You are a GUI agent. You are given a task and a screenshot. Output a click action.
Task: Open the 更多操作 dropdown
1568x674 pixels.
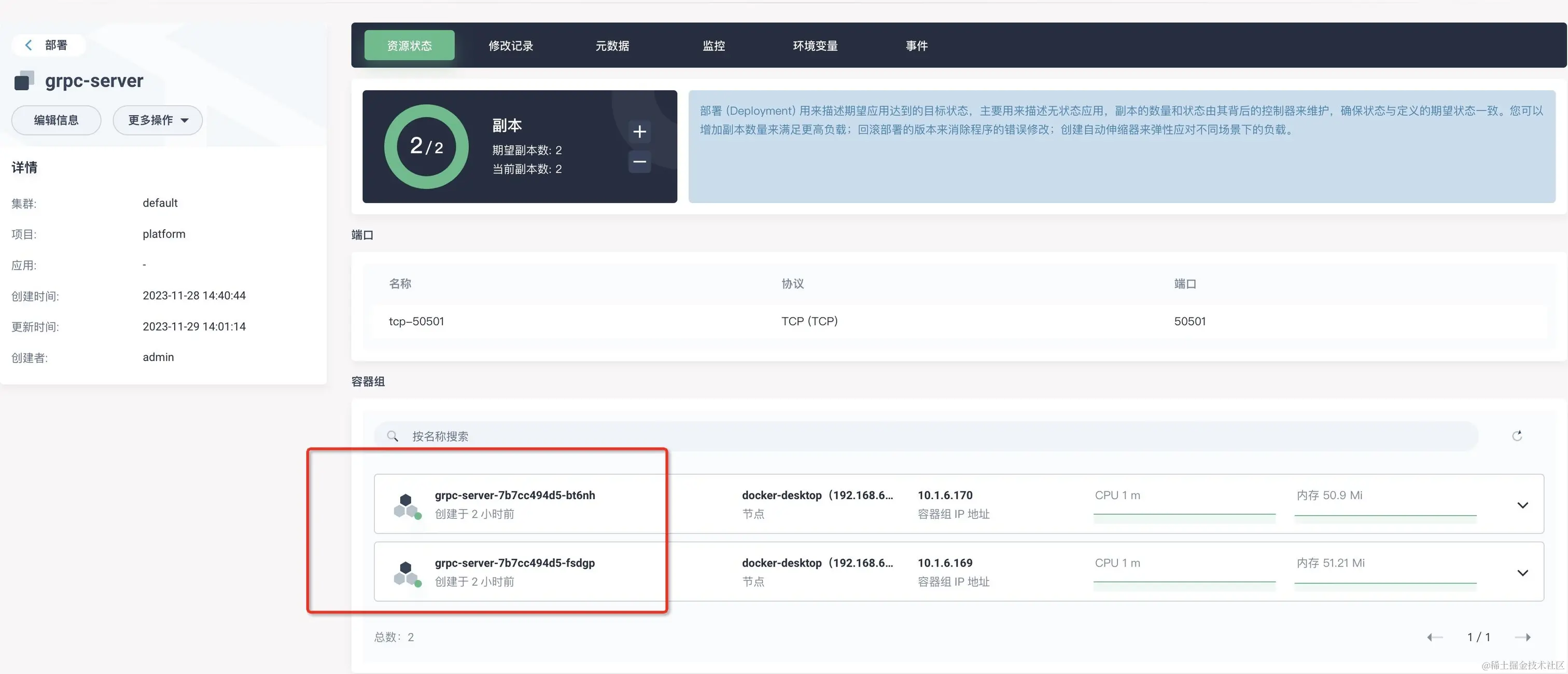click(x=158, y=120)
